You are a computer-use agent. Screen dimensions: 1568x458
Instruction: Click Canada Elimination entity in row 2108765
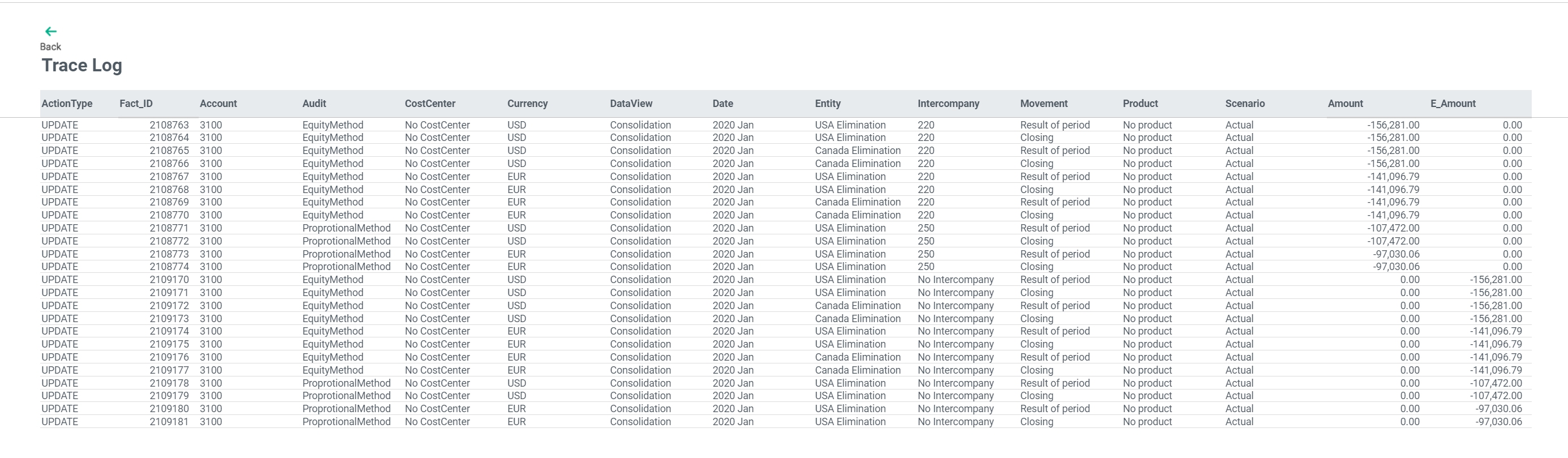[858, 151]
